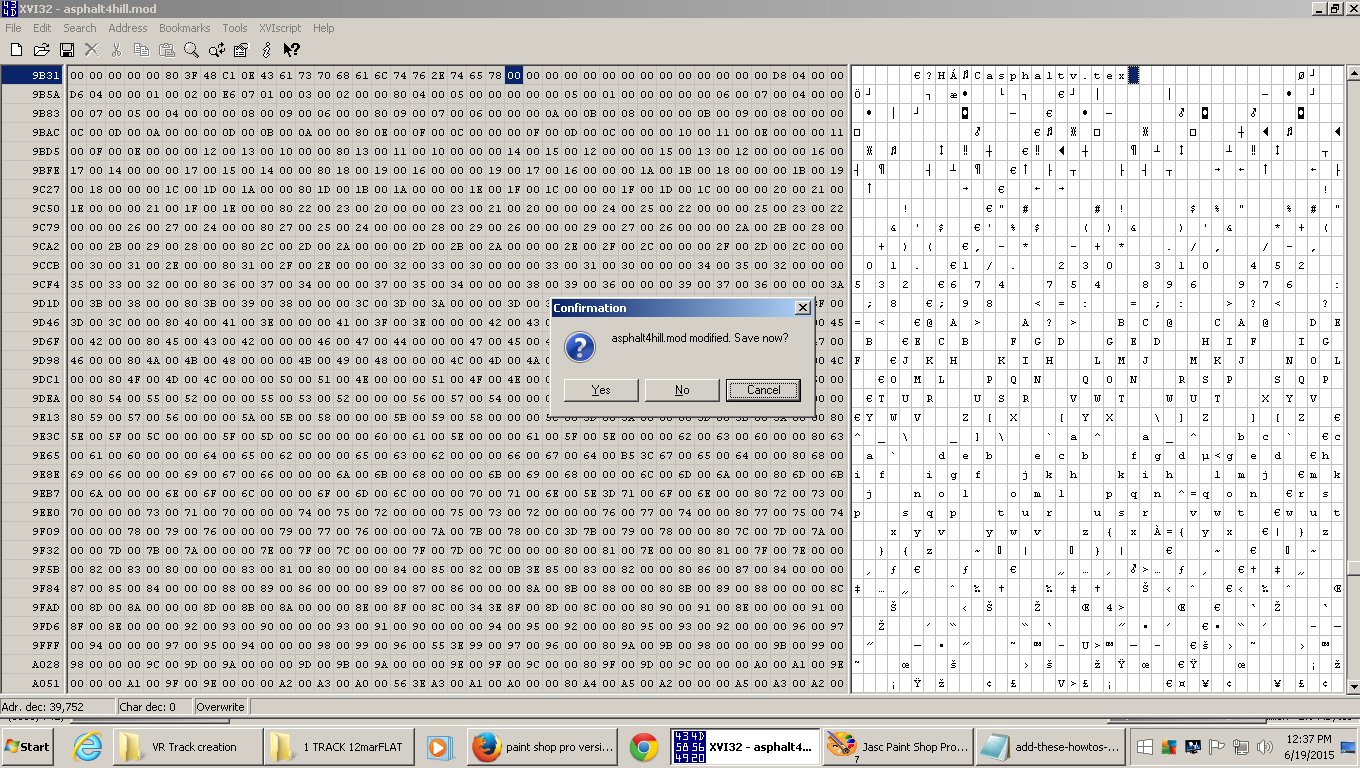This screenshot has width=1360, height=768.
Task: Click the Delete X icon in the toolbar
Action: pos(92,49)
